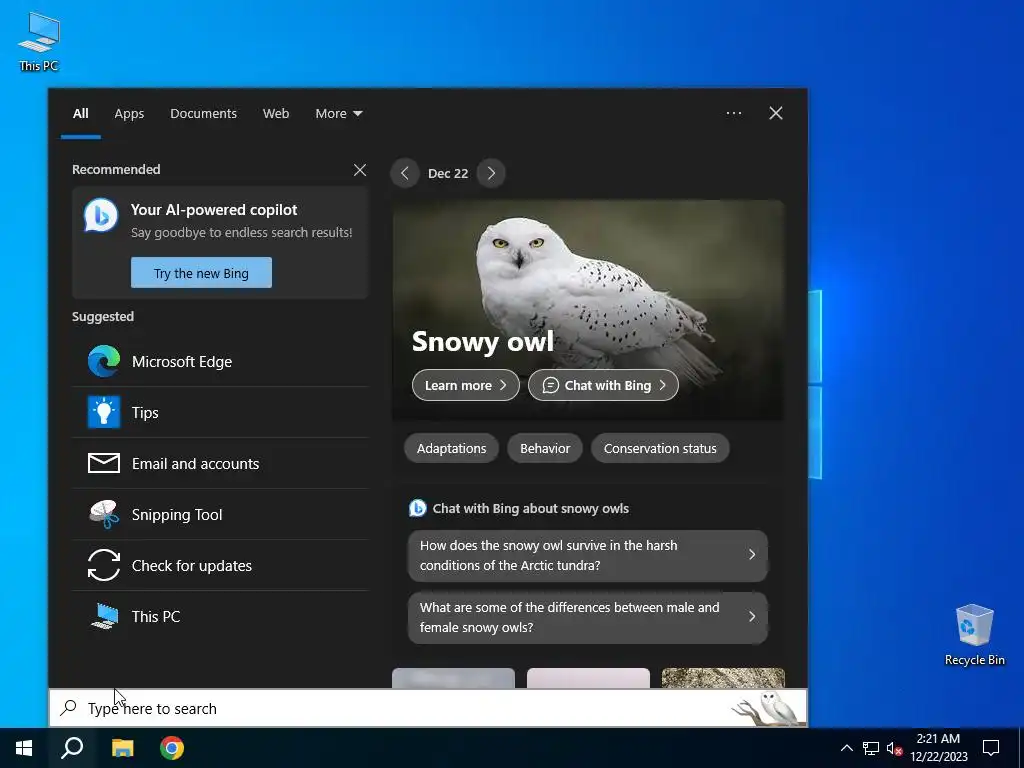Screen dimensions: 1024x768
Task: Open the Recycle Bin desktop icon
Action: click(974, 635)
